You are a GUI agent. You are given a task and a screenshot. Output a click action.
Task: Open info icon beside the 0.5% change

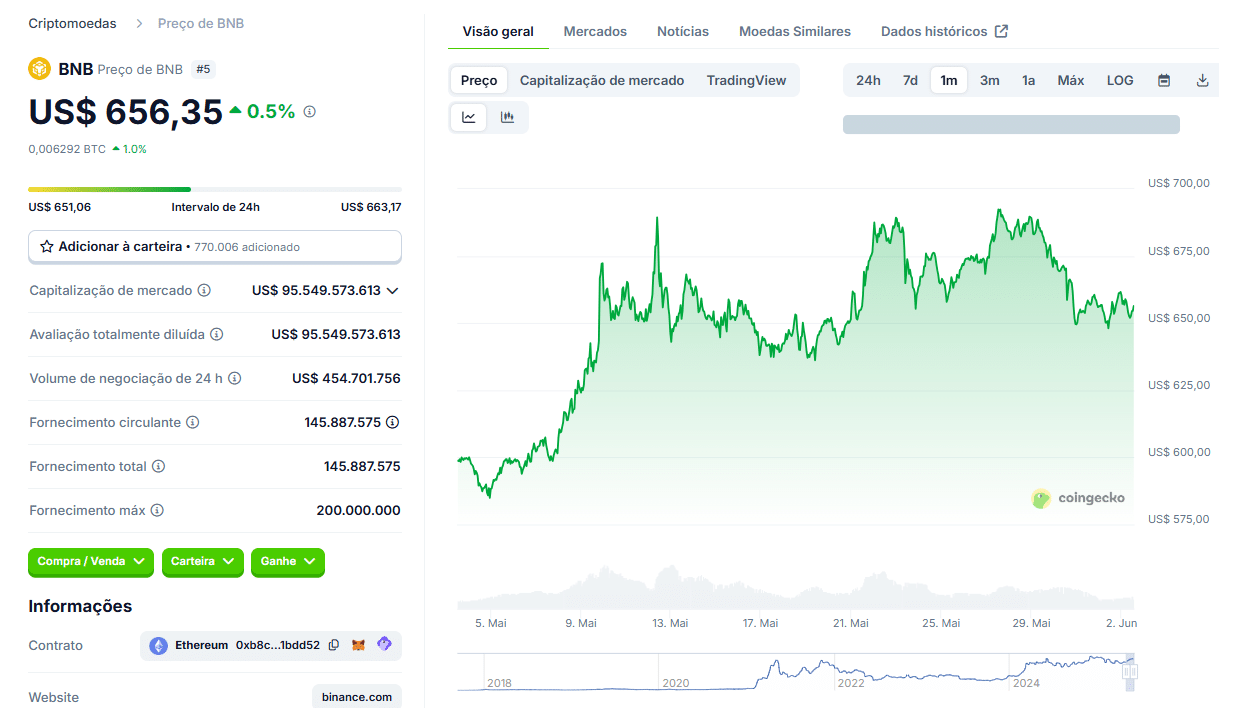pyautogui.click(x=310, y=112)
